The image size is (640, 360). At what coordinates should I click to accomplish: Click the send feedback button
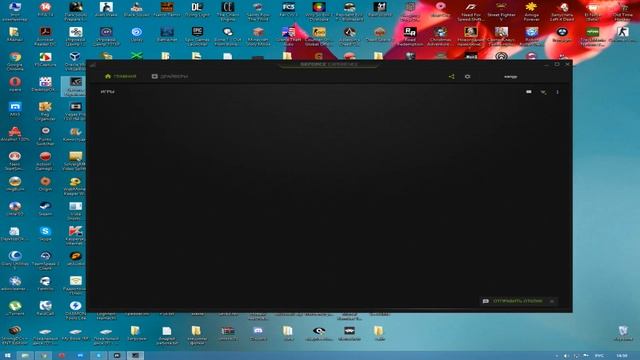coord(513,301)
